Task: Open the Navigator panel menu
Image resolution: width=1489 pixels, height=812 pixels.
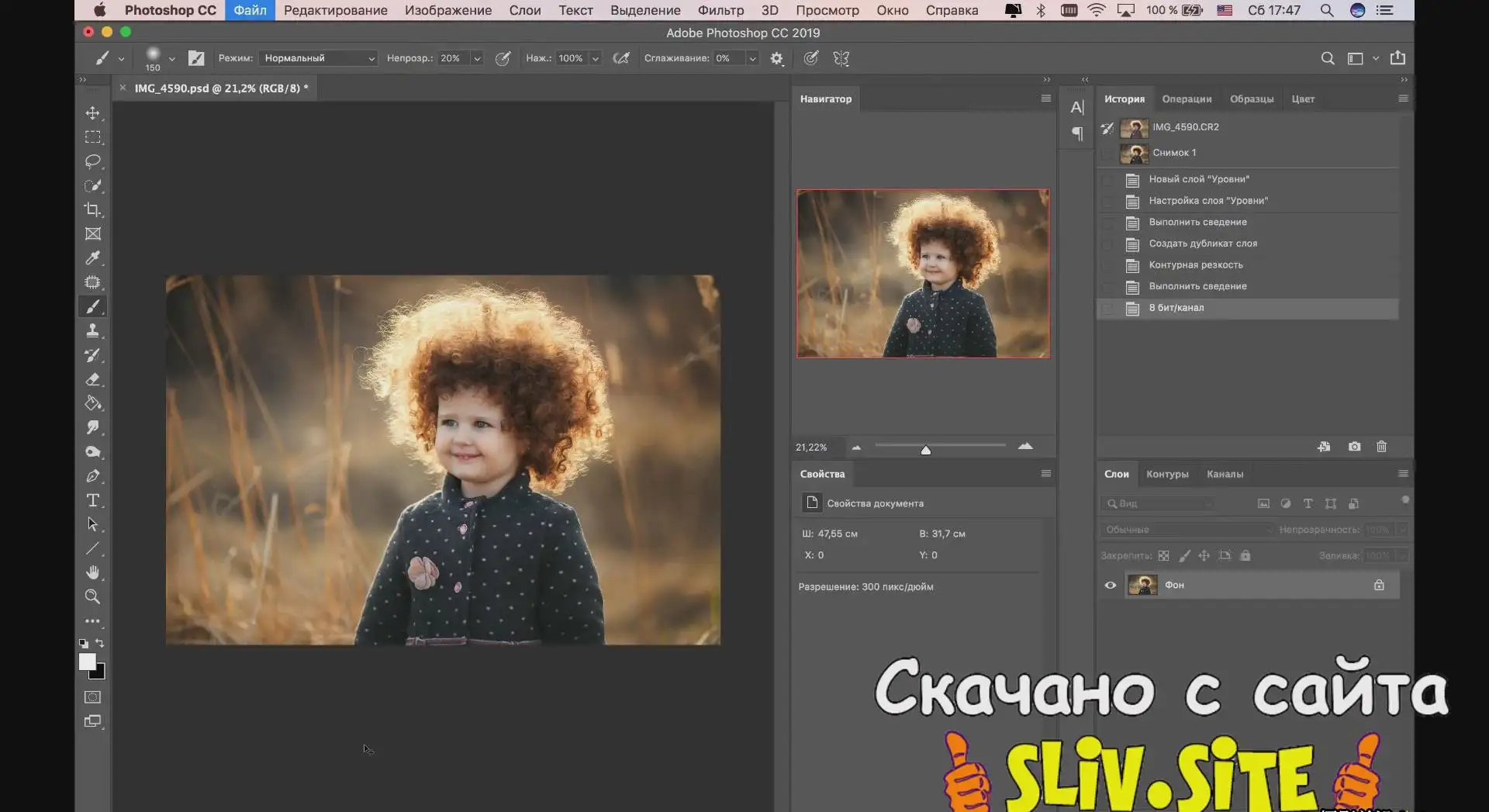Action: point(1045,98)
